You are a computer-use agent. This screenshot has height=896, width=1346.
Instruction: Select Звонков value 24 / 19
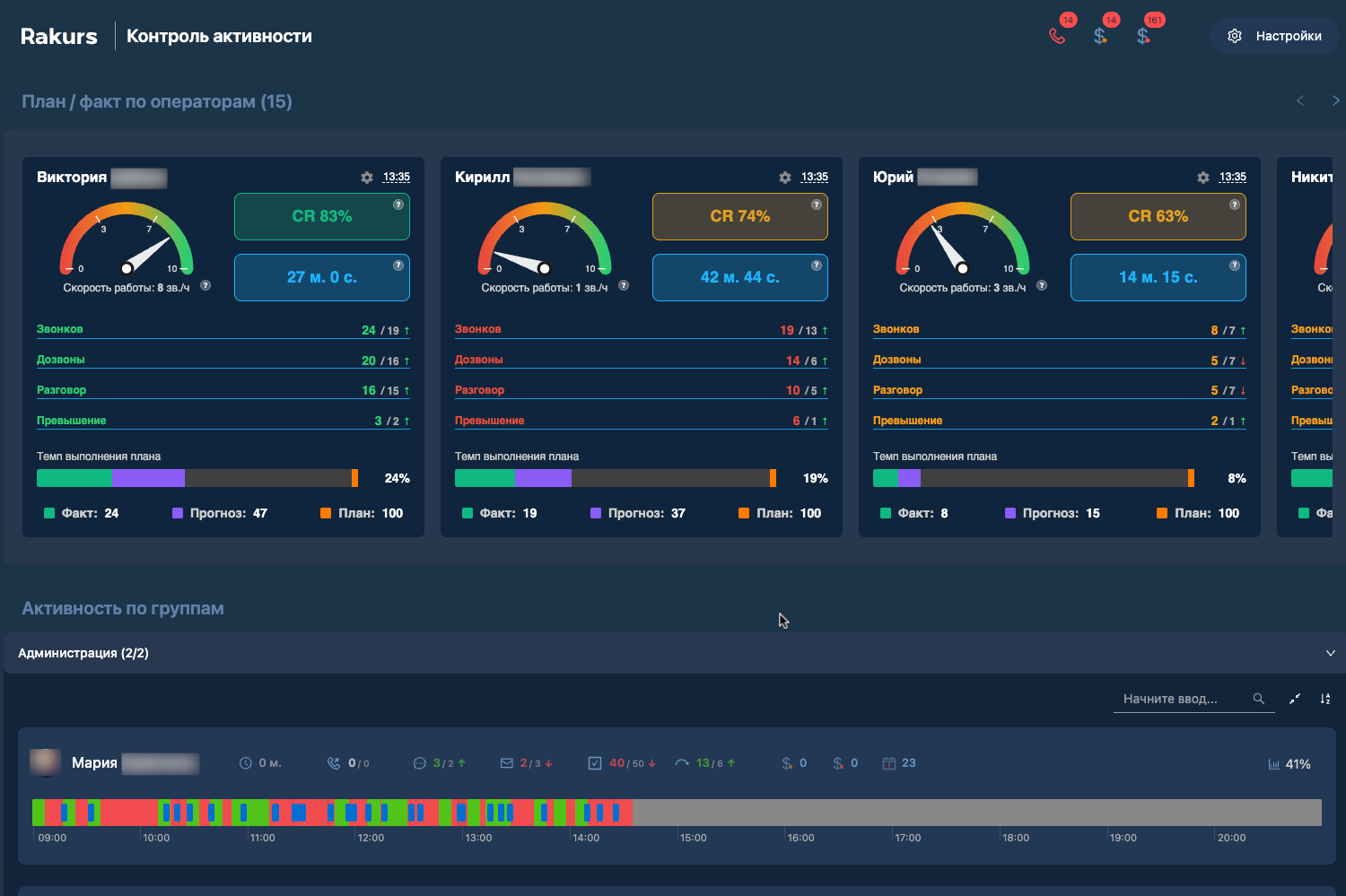tap(385, 330)
